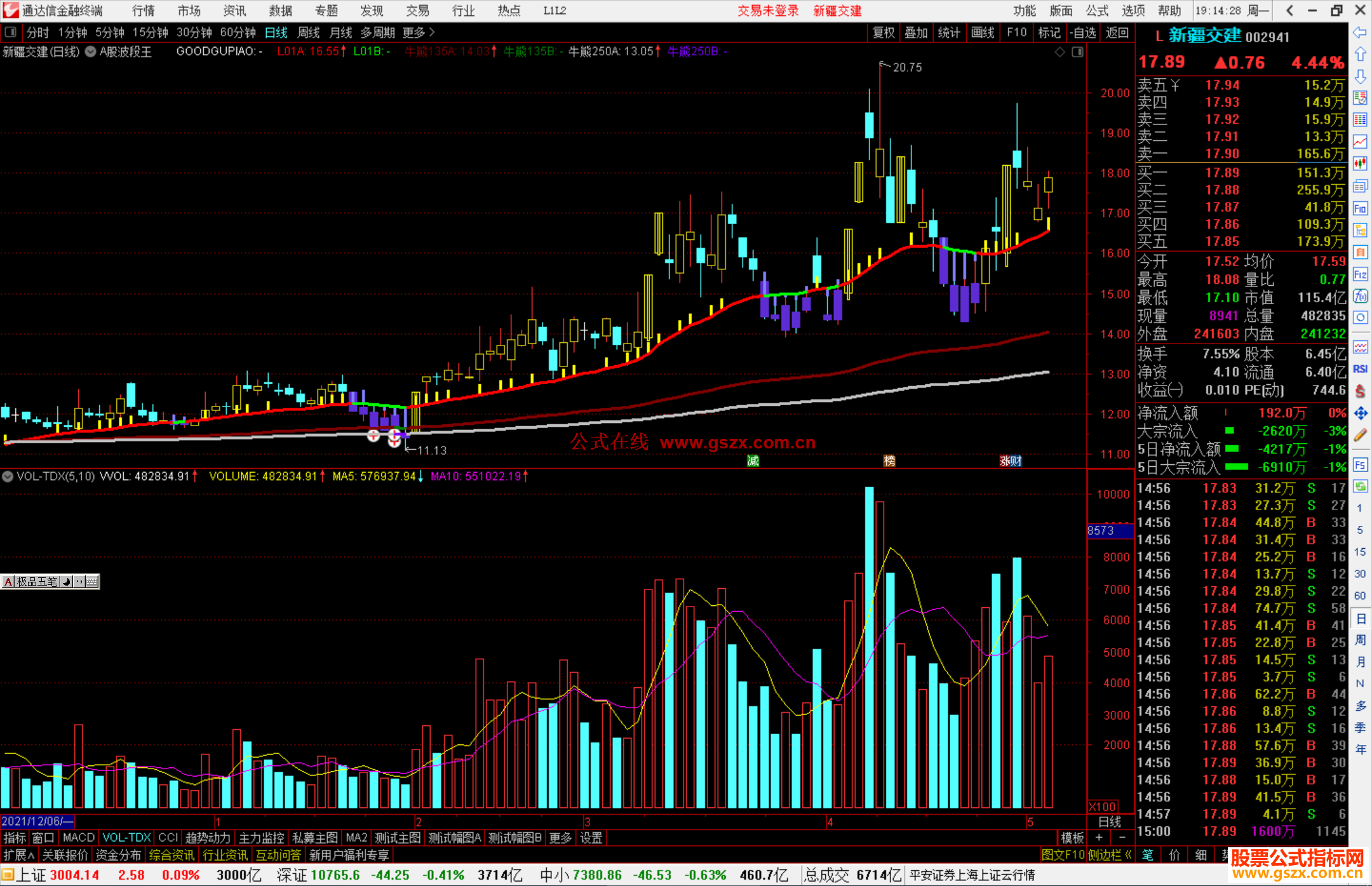Click the 8573 volume axis marker
The width and height of the screenshot is (1372, 886).
pos(1110,530)
